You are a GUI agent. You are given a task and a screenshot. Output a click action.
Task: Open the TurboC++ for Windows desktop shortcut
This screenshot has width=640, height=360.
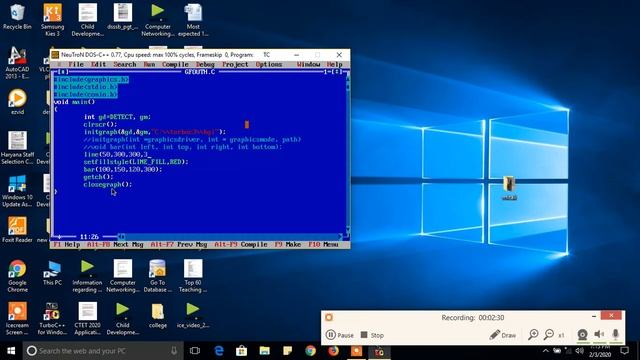click(x=52, y=319)
